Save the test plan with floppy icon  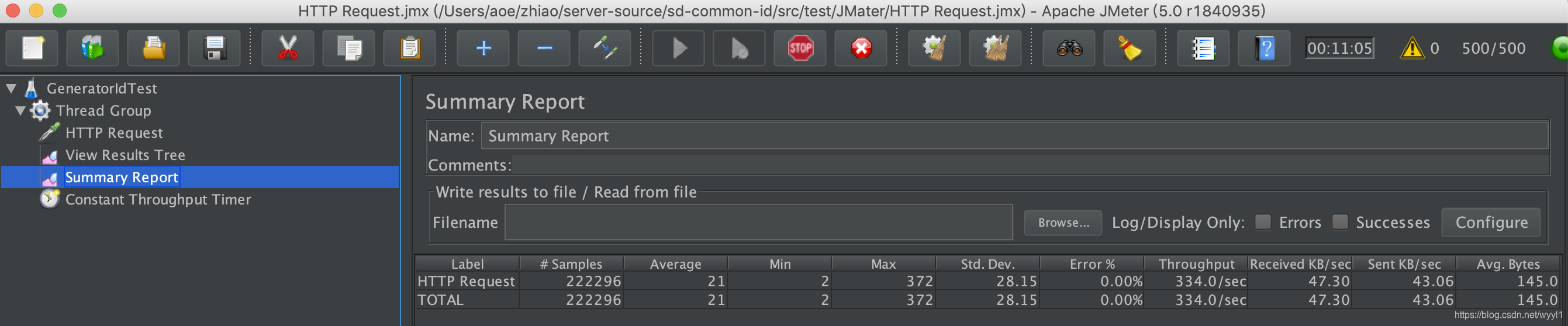click(x=214, y=48)
